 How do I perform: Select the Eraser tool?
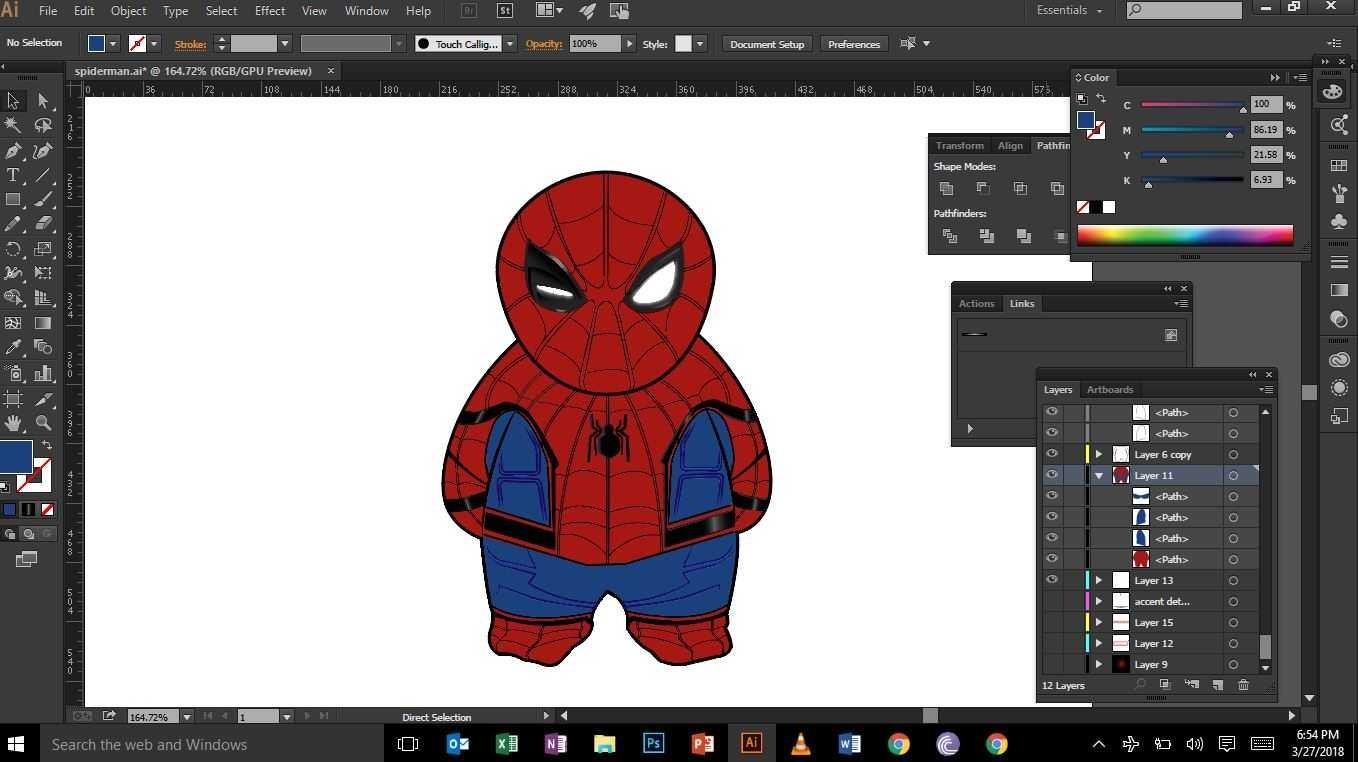[43, 224]
